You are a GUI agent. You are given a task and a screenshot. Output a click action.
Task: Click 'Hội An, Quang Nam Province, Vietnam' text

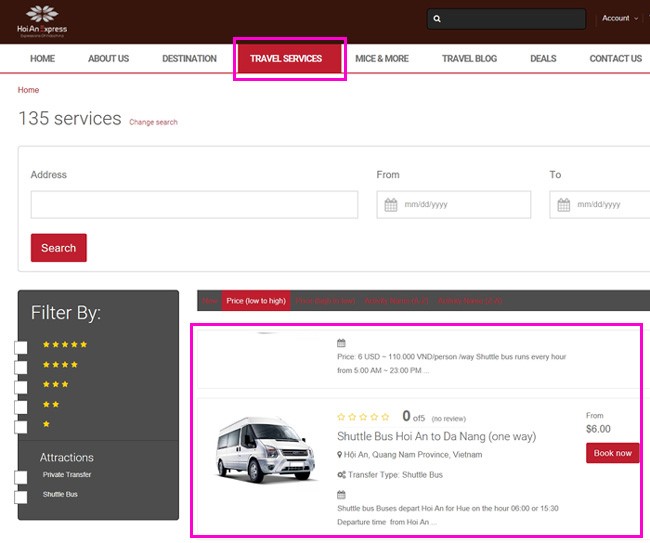tap(413, 455)
